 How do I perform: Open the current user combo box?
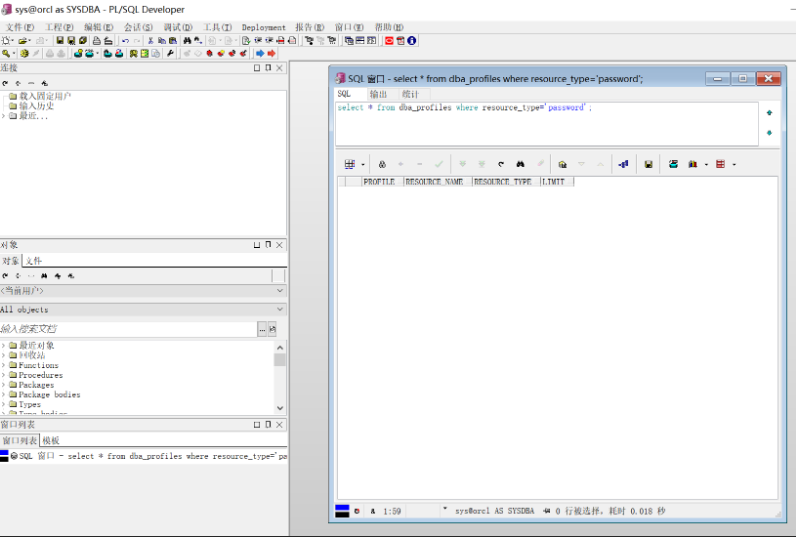click(x=143, y=290)
